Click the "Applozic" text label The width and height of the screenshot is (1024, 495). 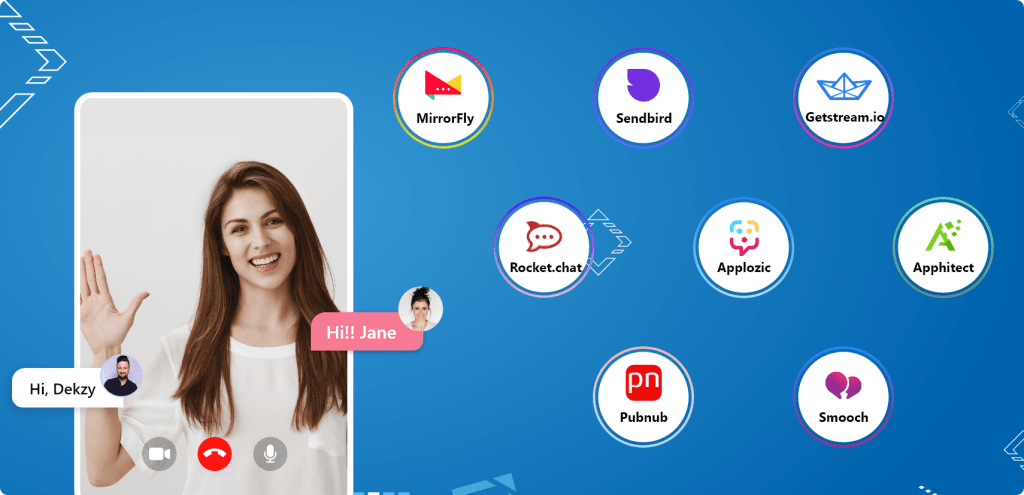coord(744,267)
